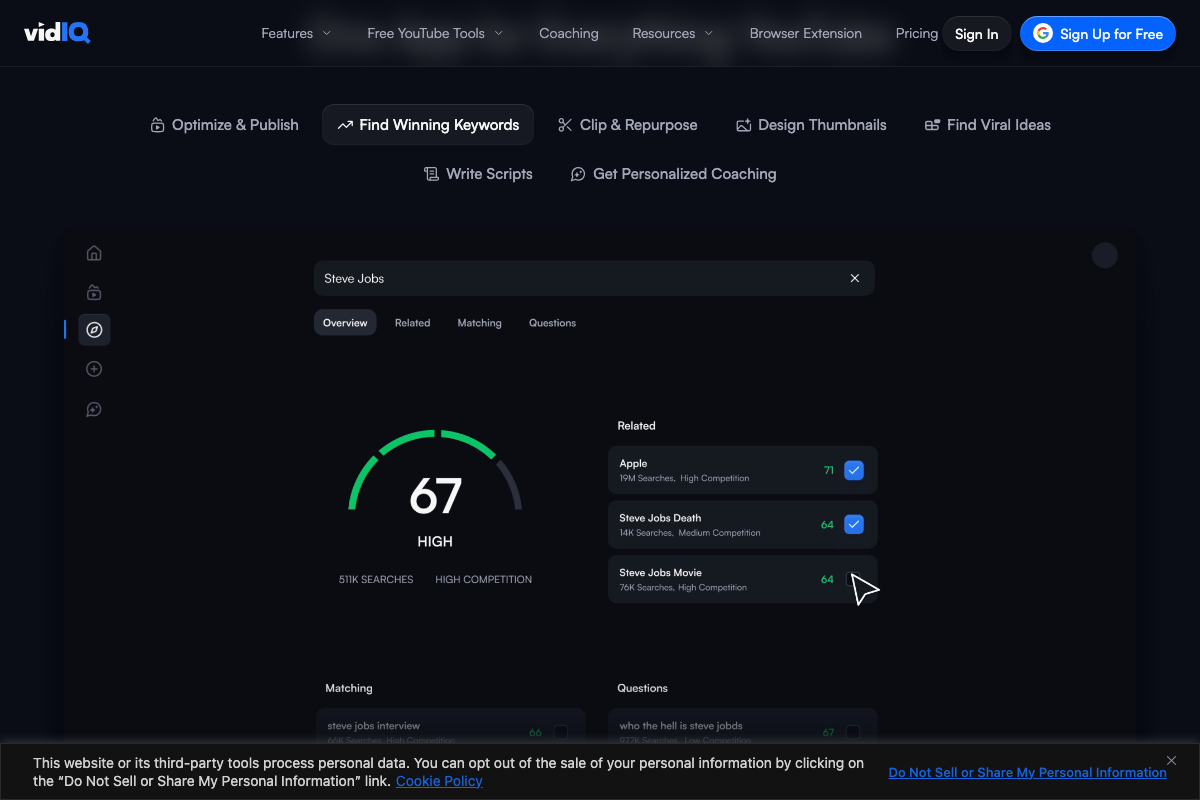Switch to the Matching tab
Viewport: 1200px width, 800px height.
tap(480, 323)
